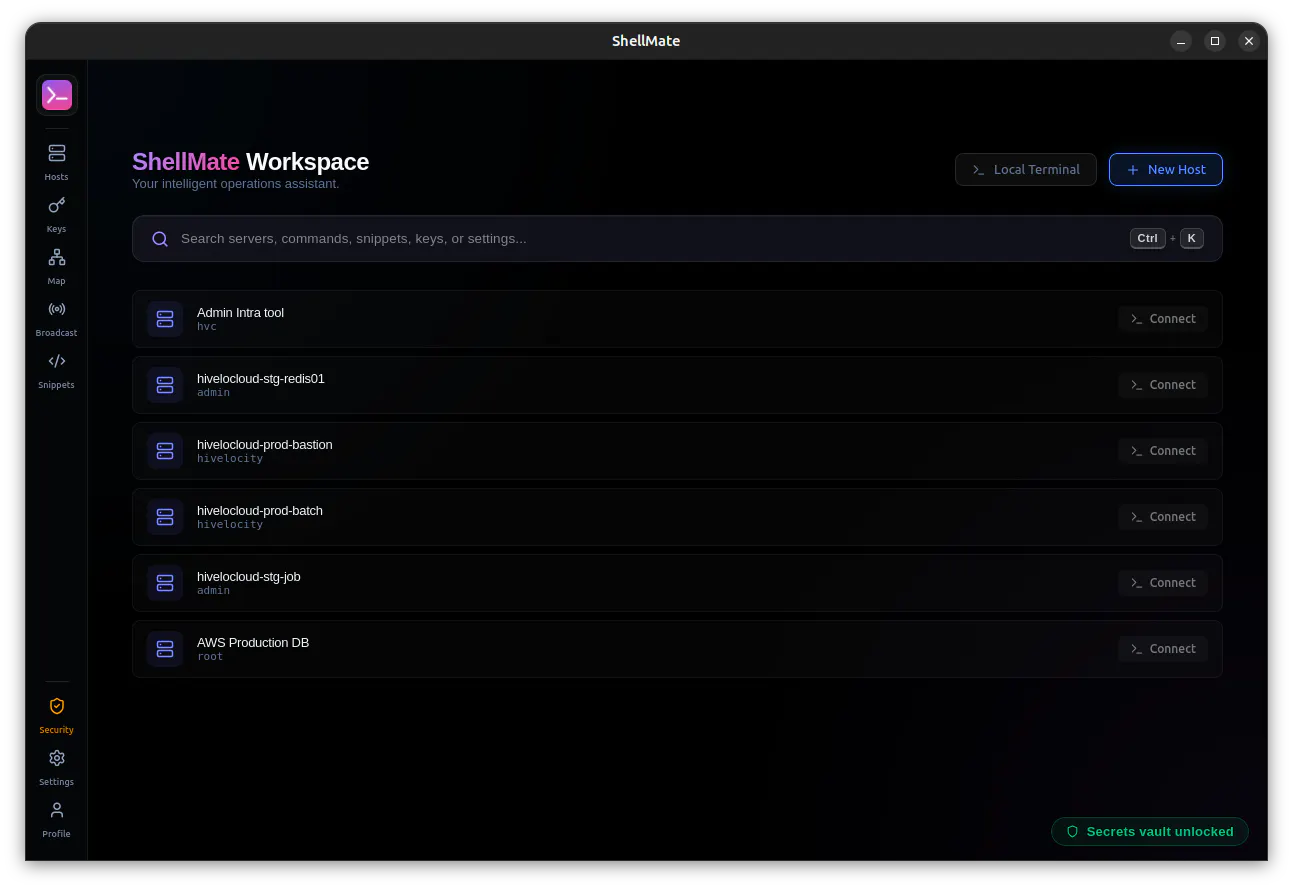The width and height of the screenshot is (1293, 889).
Task: Click the server icon for hivelocloud-prod-batch
Action: click(x=165, y=517)
